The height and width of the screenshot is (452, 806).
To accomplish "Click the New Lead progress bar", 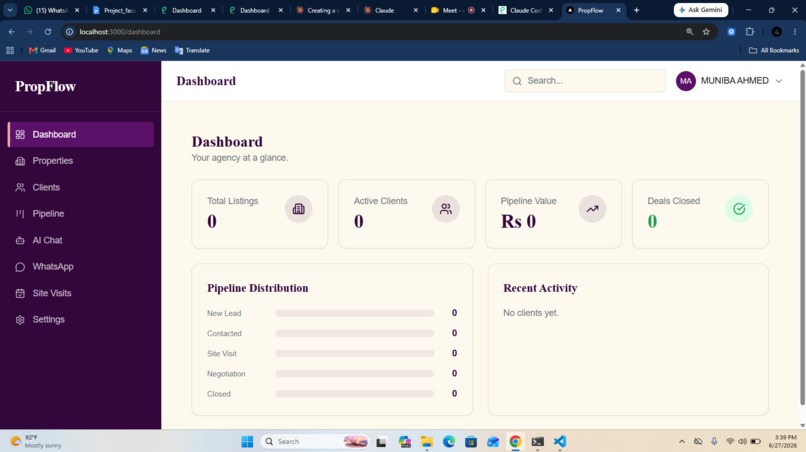I will [355, 313].
